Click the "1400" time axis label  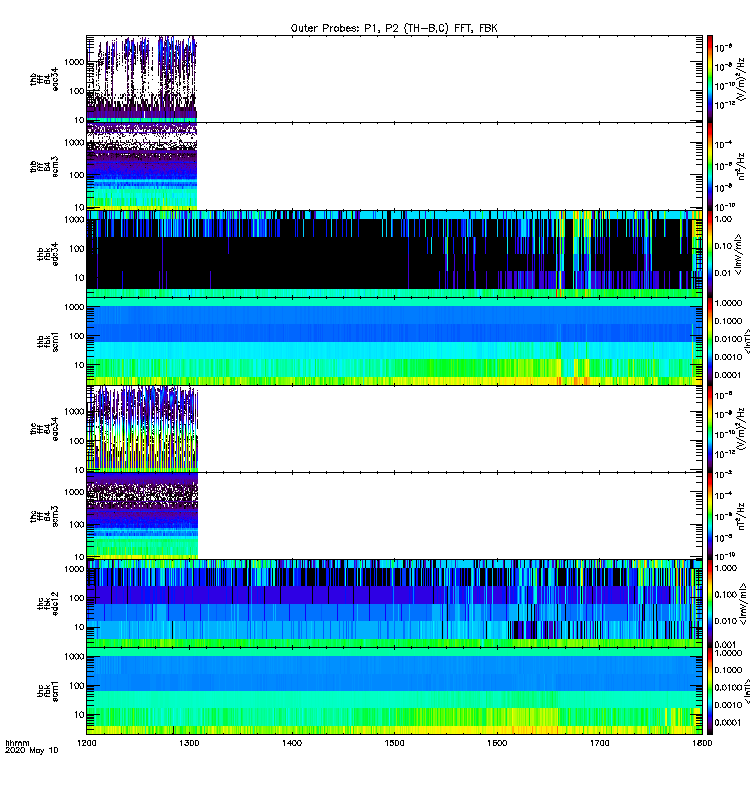(292, 743)
